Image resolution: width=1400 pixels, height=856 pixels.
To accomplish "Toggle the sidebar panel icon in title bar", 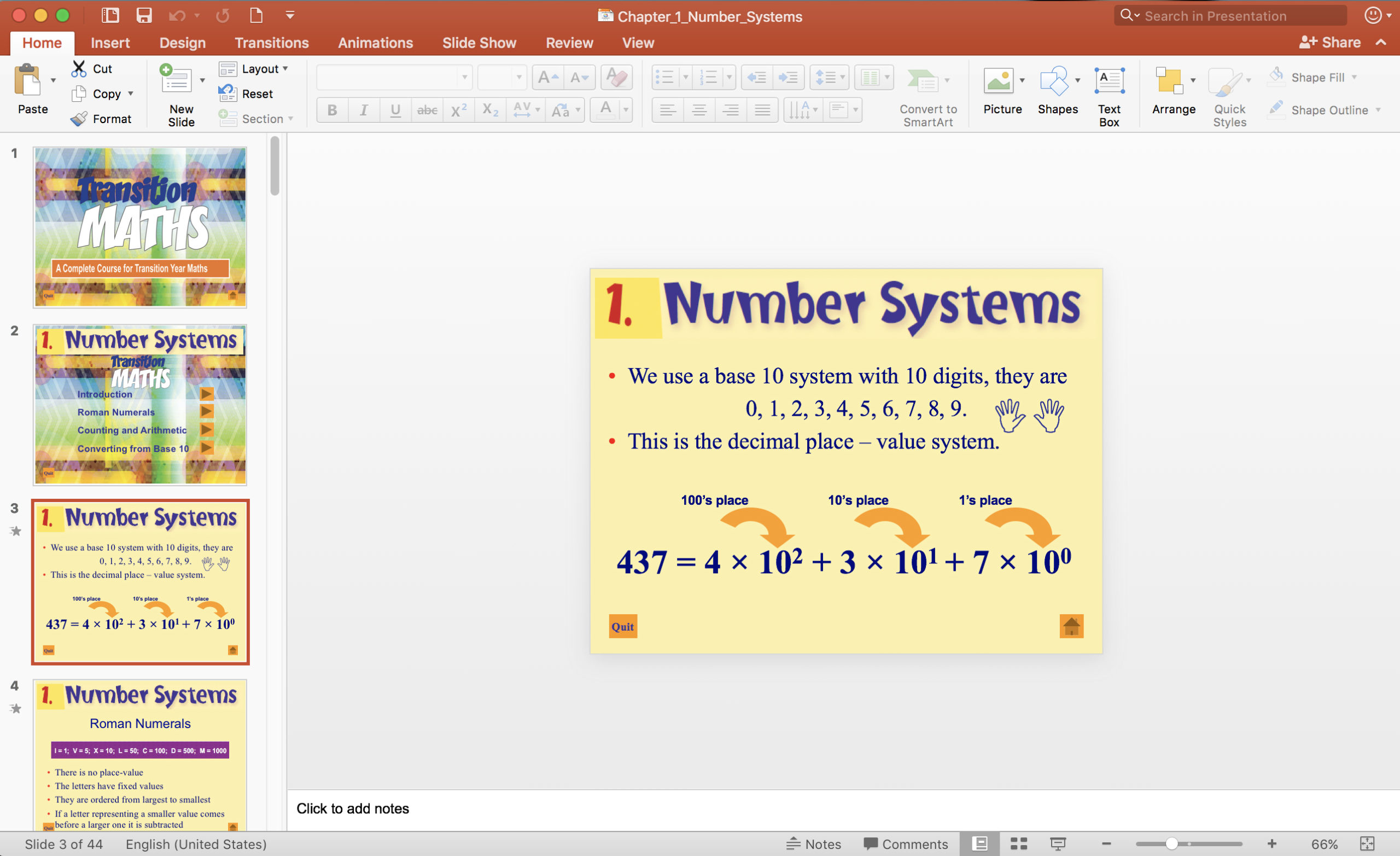I will tap(110, 15).
